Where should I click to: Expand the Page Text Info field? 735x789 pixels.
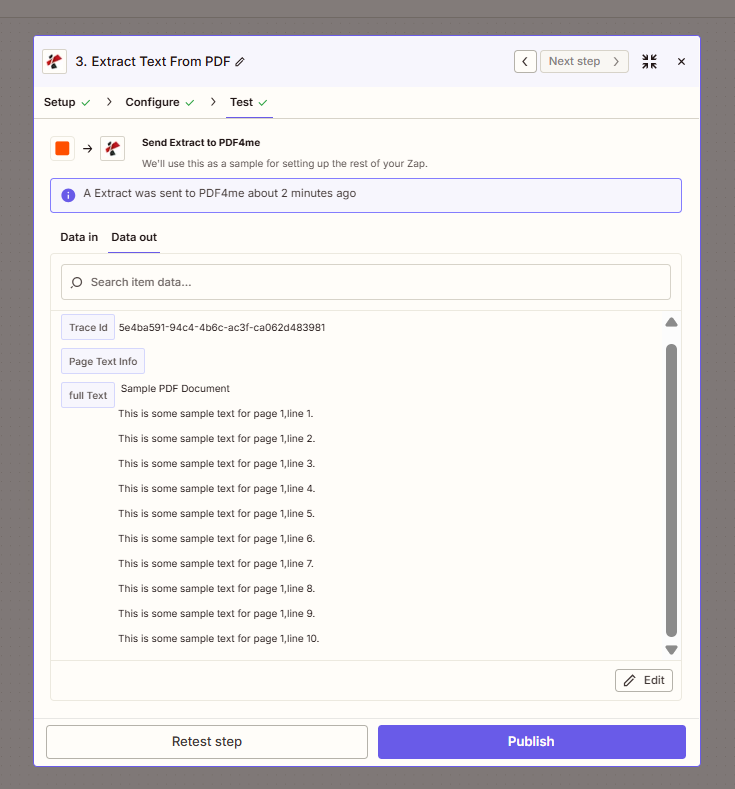point(103,361)
